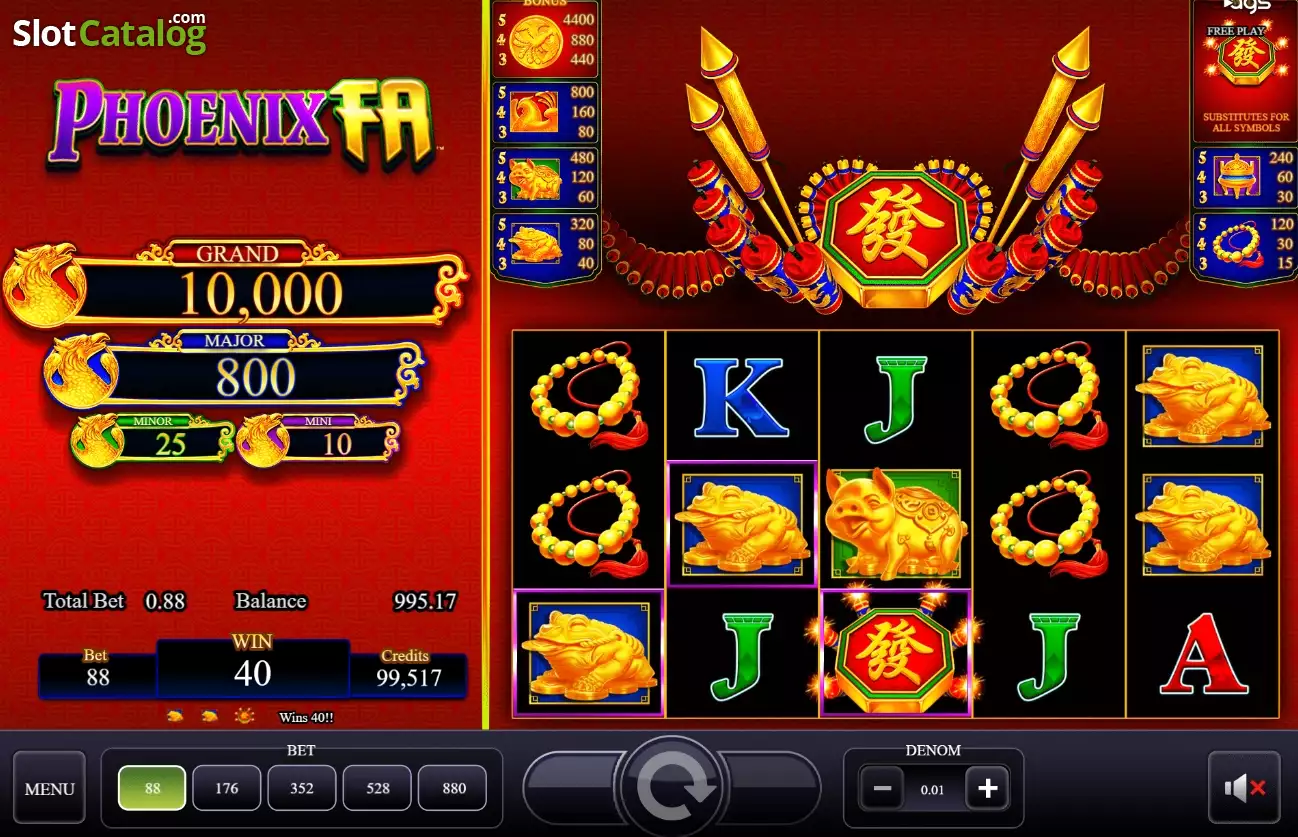The image size is (1298, 837).
Task: Select the 88 bet option
Action: pyautogui.click(x=152, y=788)
